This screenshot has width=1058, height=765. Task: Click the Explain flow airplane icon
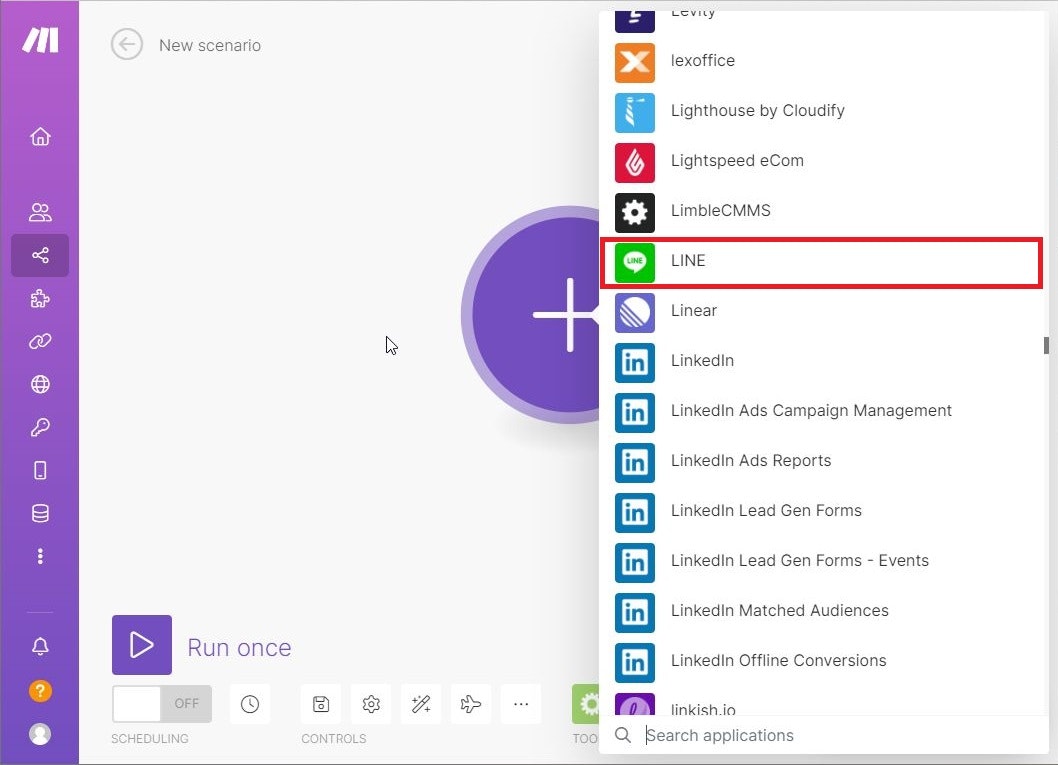[x=471, y=704]
